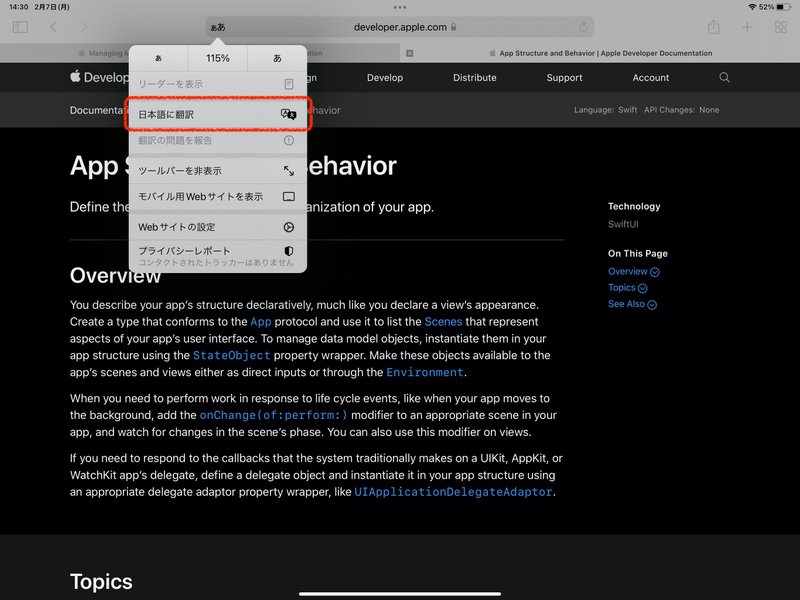Screen dimensions: 800x600
Task: Go back with the back arrow
Action: click(53, 27)
